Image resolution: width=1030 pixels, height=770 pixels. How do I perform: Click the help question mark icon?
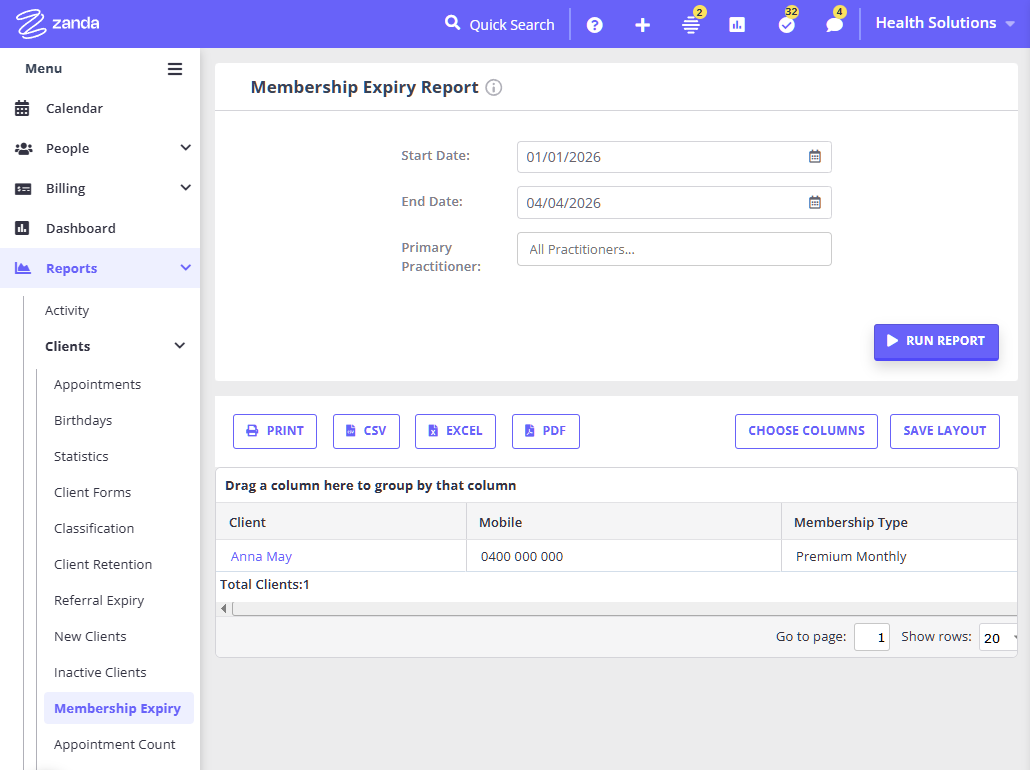pyautogui.click(x=595, y=25)
